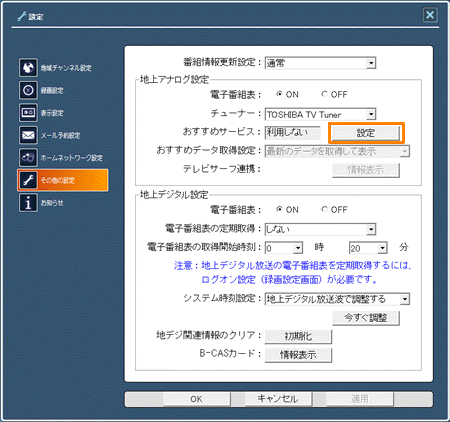Screen dimensions: 450x422
Task: Click the 地域チャンネル設定 globe icon
Action: point(28,68)
